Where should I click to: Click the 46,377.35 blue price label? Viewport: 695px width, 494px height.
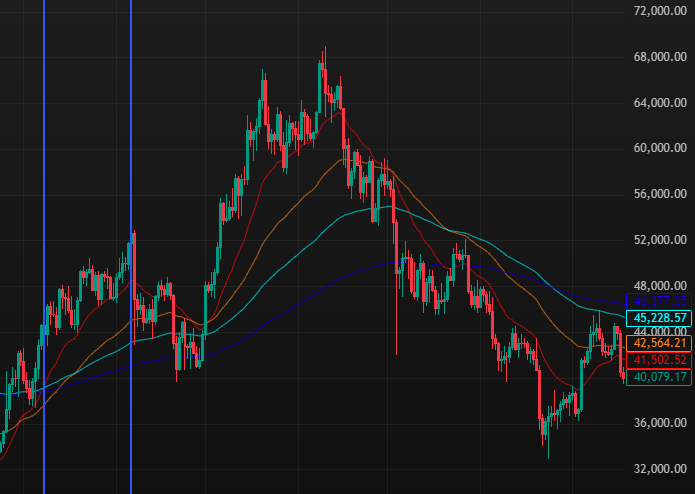pos(659,301)
